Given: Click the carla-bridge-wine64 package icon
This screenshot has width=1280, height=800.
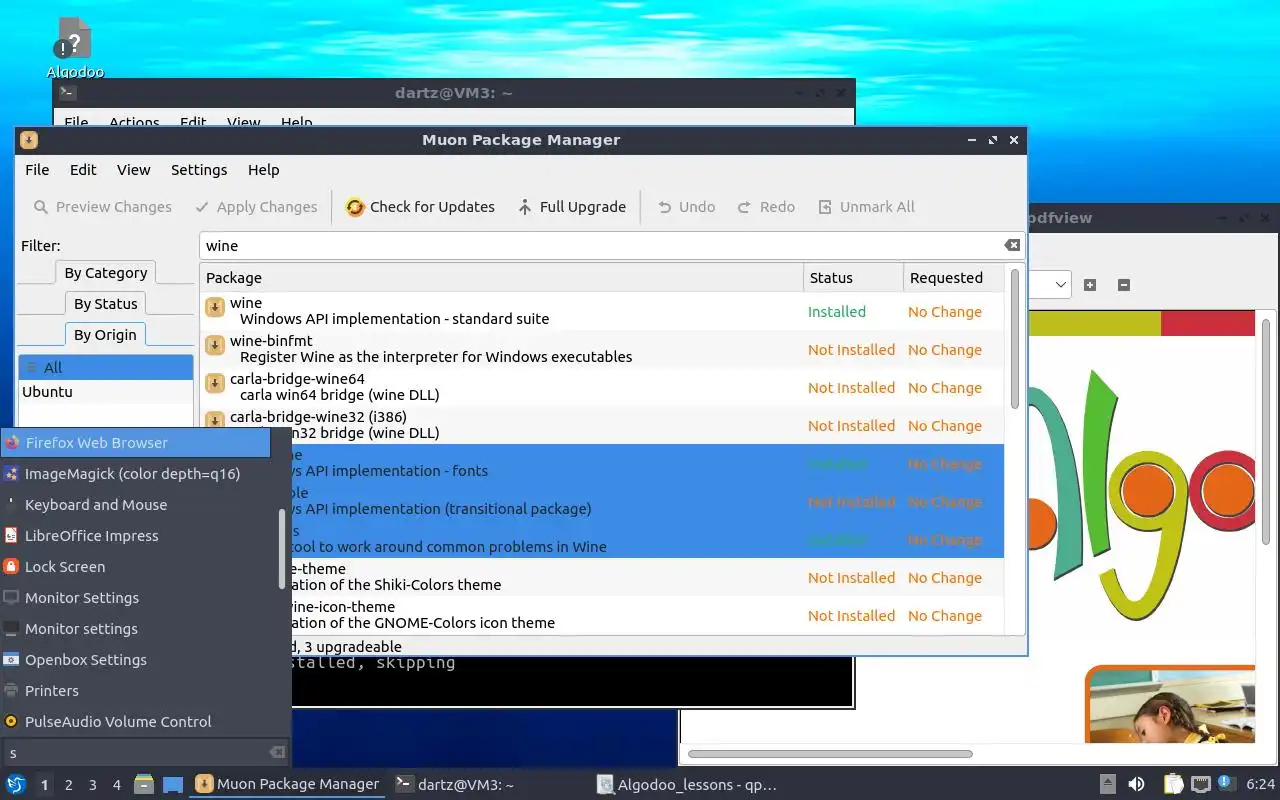Looking at the screenshot, I should tap(215, 383).
